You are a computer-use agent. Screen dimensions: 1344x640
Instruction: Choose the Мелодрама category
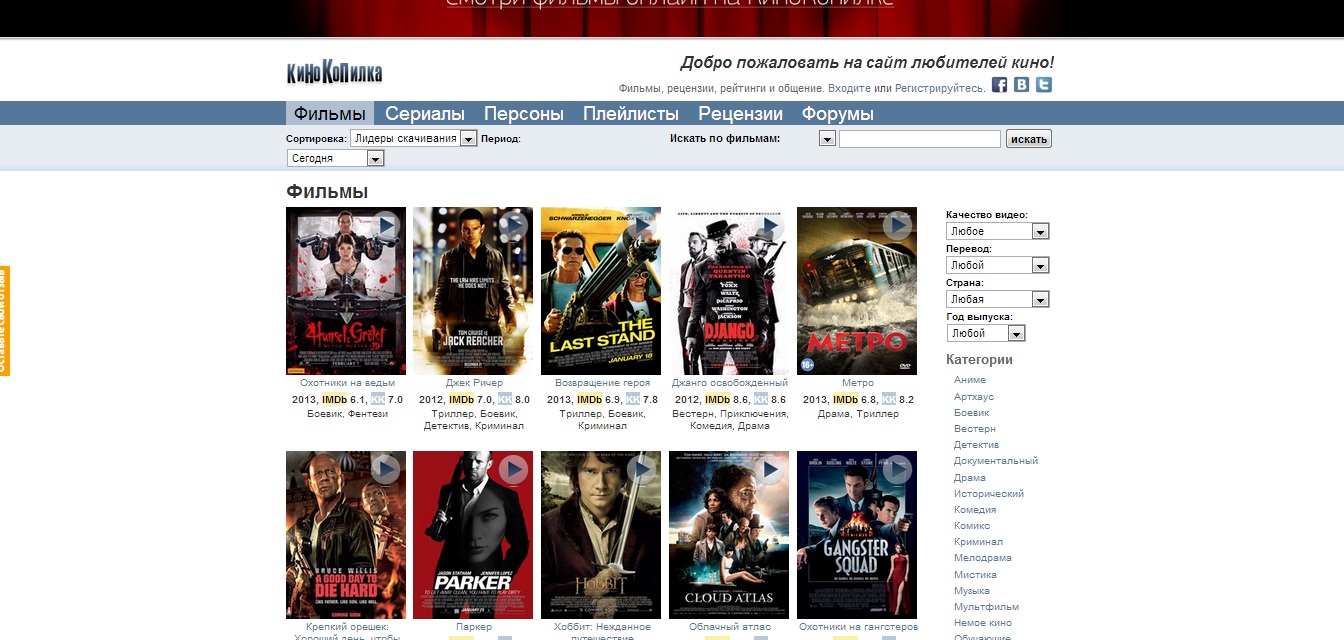pos(983,558)
